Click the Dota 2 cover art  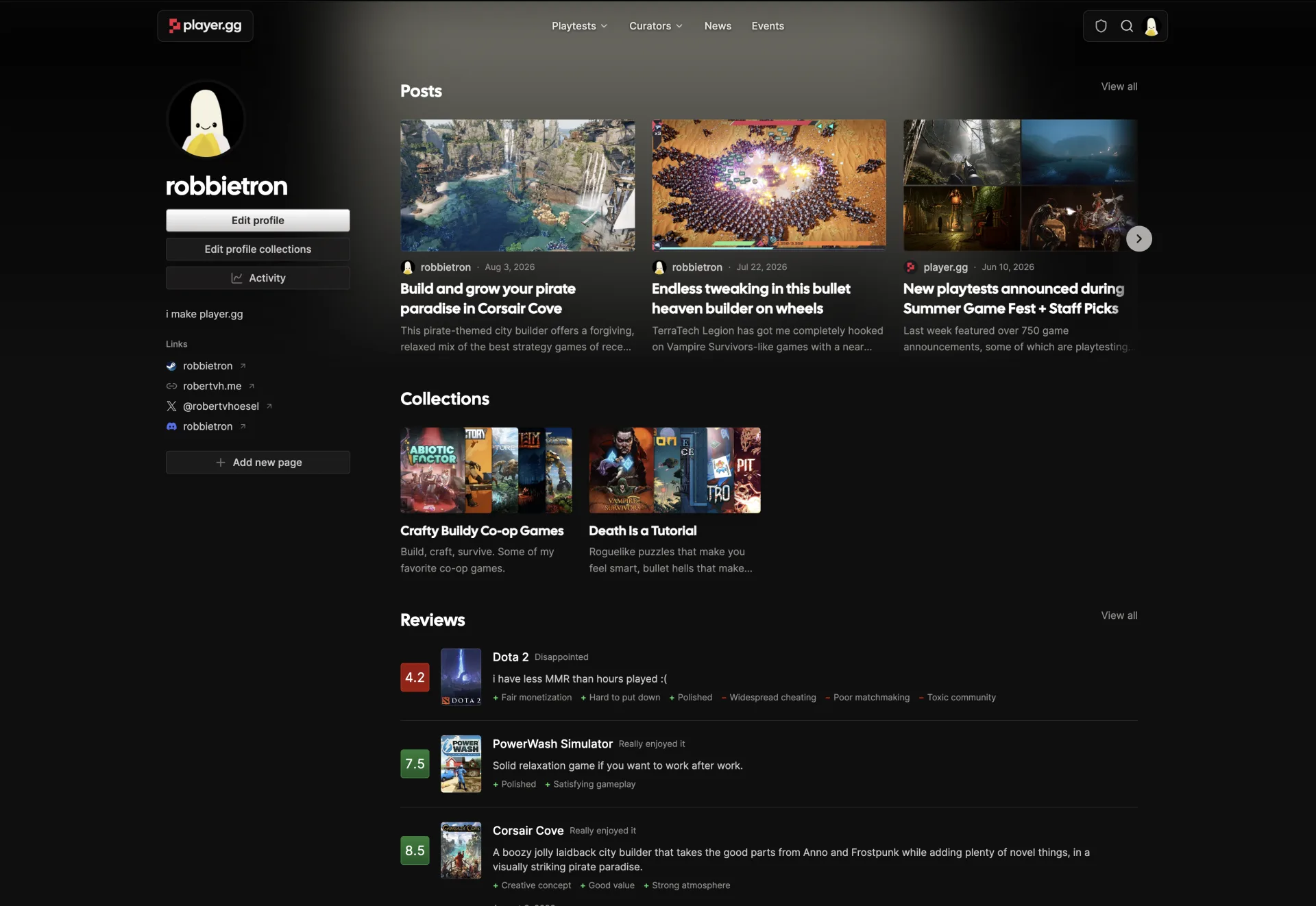[461, 677]
